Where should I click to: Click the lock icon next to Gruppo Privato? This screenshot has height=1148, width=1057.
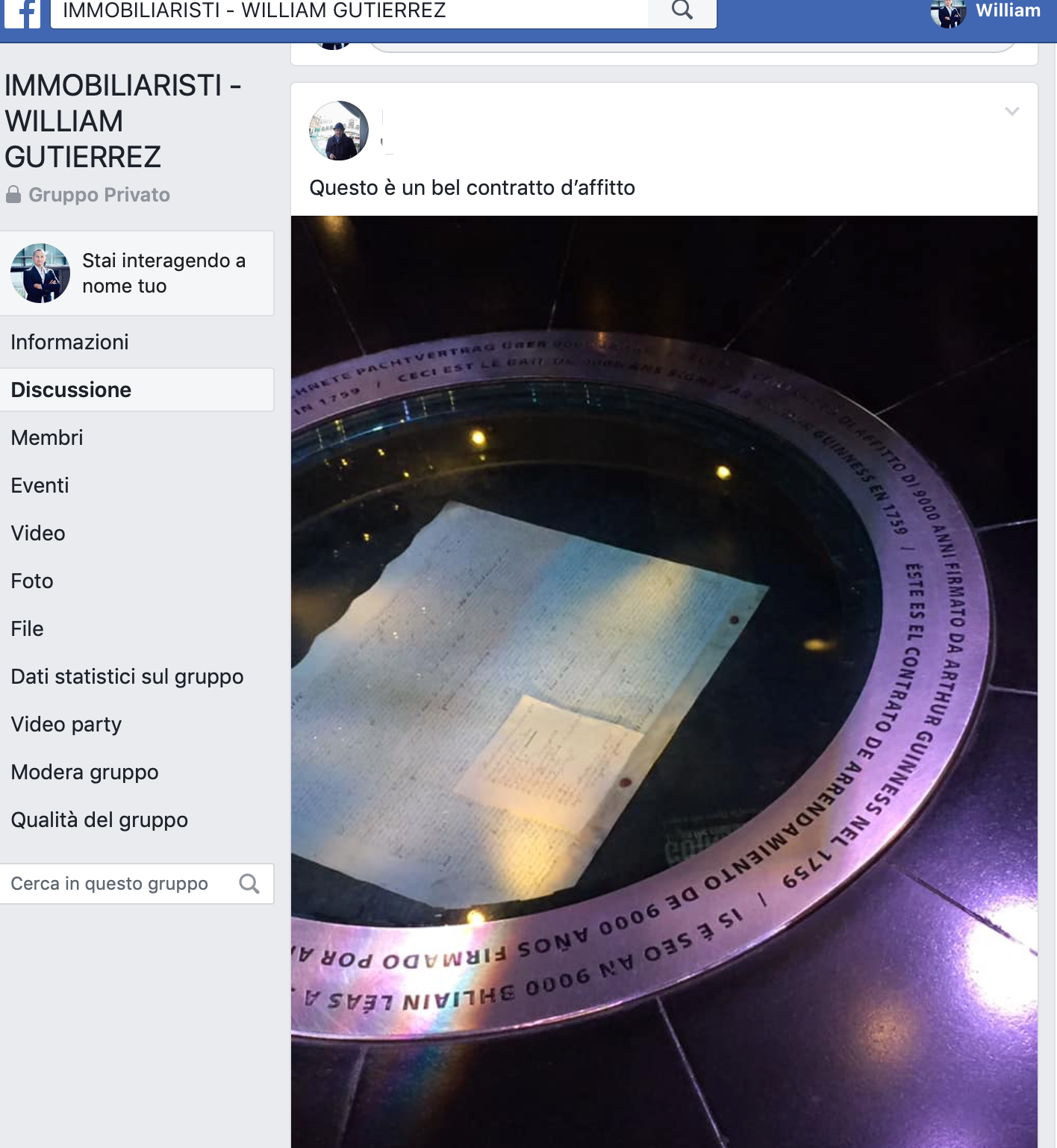click(x=13, y=195)
